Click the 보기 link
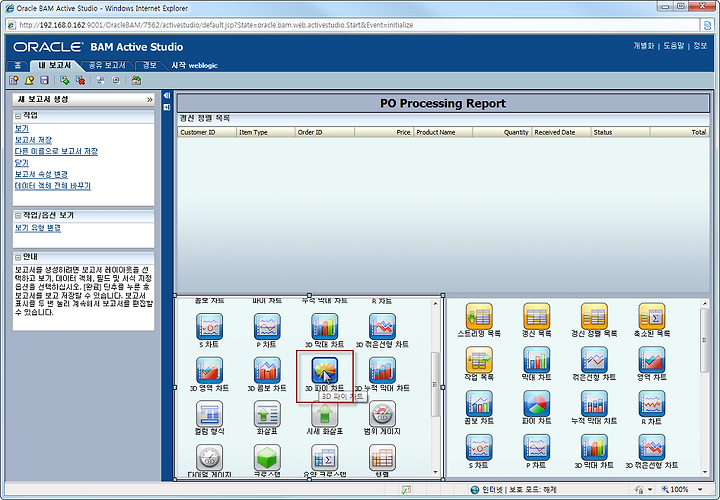720x500 pixels. pyautogui.click(x=22, y=129)
